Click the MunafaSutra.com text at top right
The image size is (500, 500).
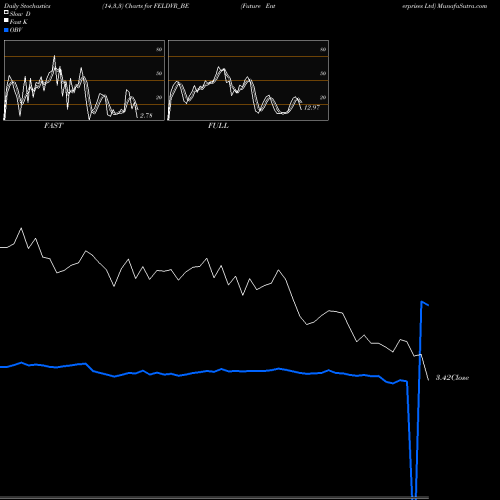pyautogui.click(x=462, y=6)
